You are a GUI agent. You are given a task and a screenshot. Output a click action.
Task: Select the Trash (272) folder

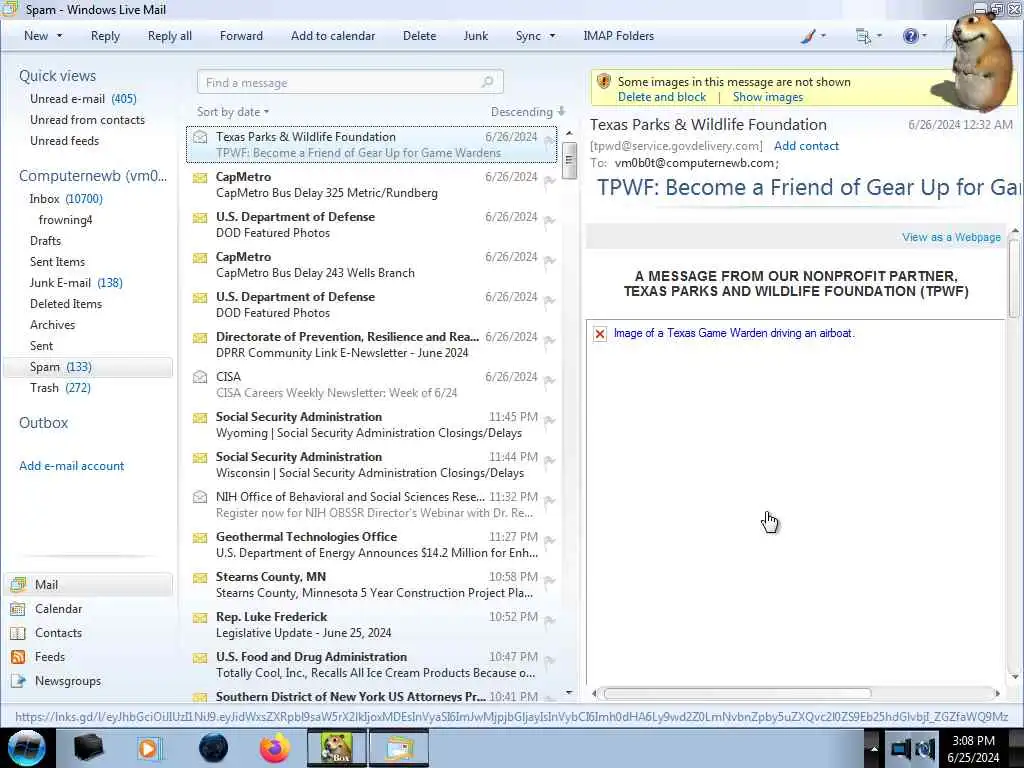click(60, 388)
